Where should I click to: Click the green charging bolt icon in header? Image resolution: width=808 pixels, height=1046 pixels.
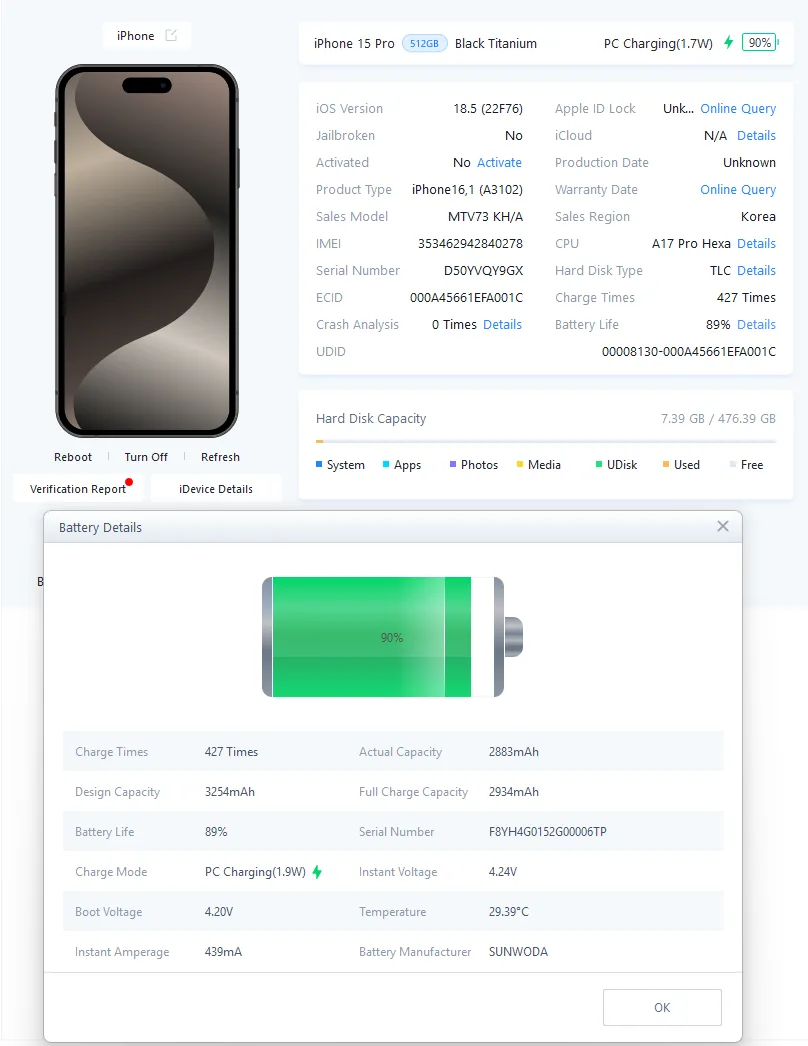729,43
